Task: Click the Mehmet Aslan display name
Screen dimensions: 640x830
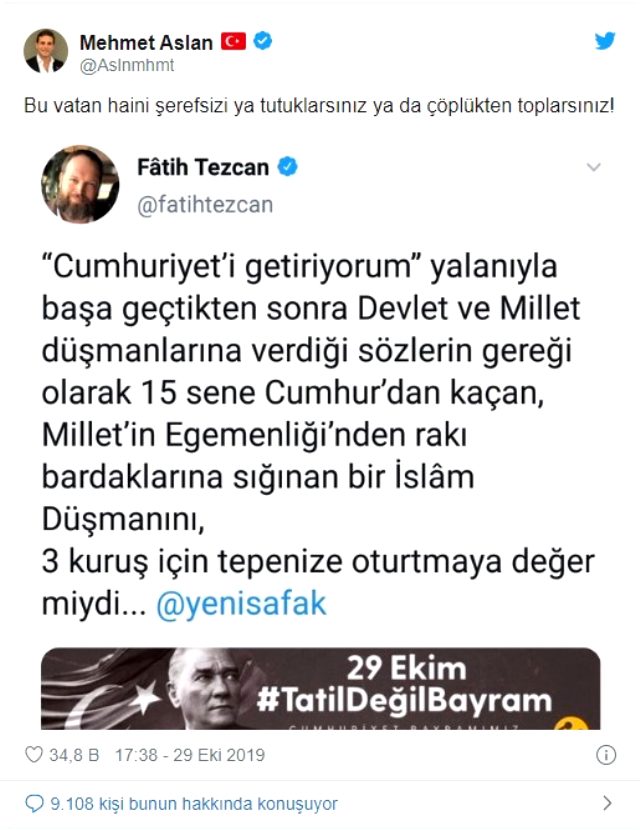Action: (x=146, y=42)
